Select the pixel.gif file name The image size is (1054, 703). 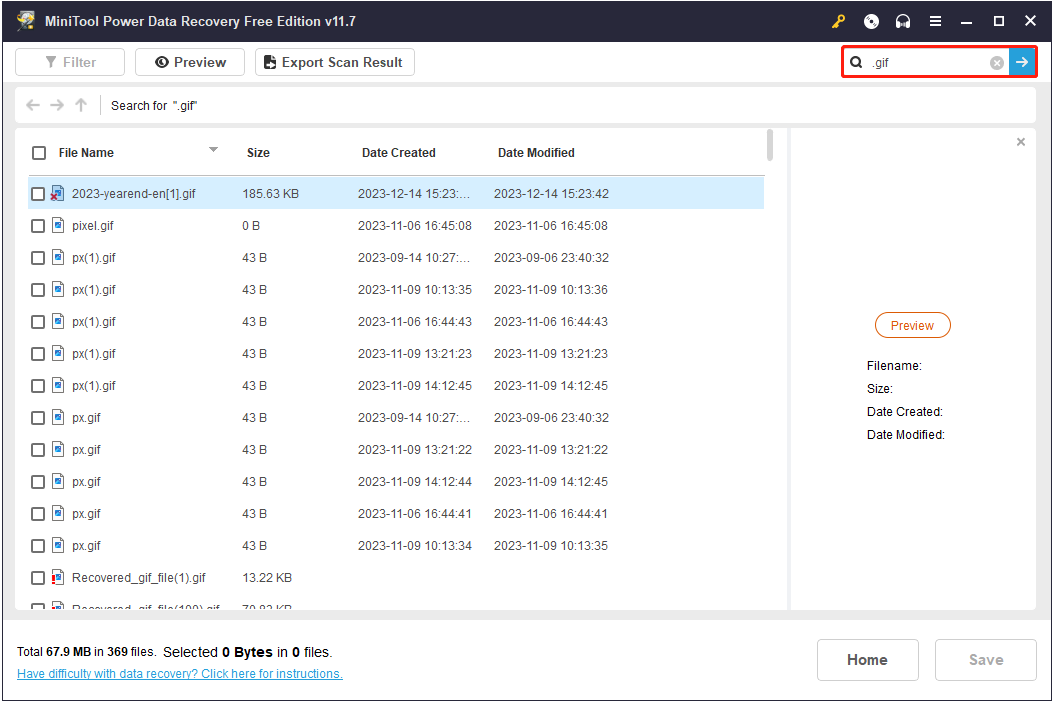point(93,226)
